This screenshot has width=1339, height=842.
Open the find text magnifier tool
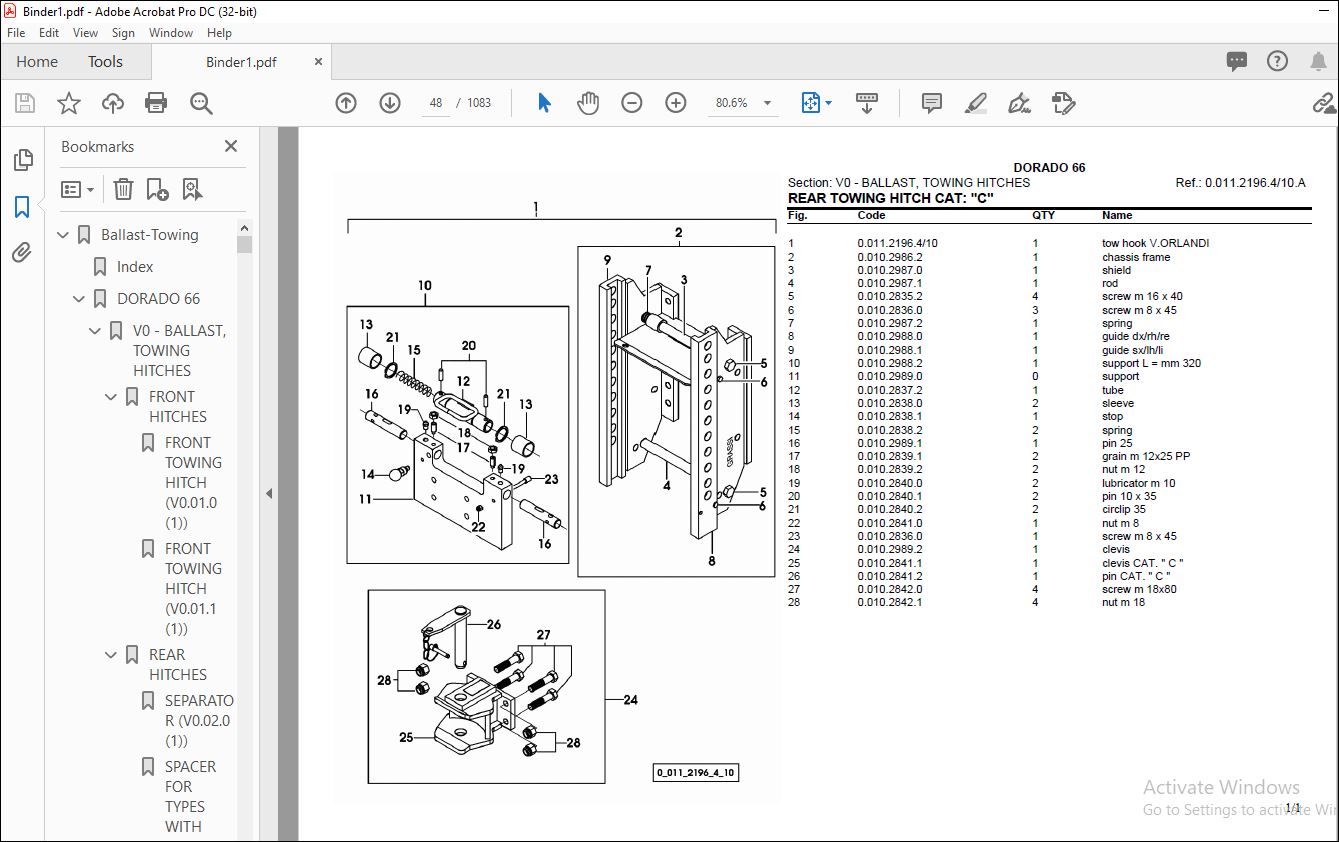[x=201, y=103]
